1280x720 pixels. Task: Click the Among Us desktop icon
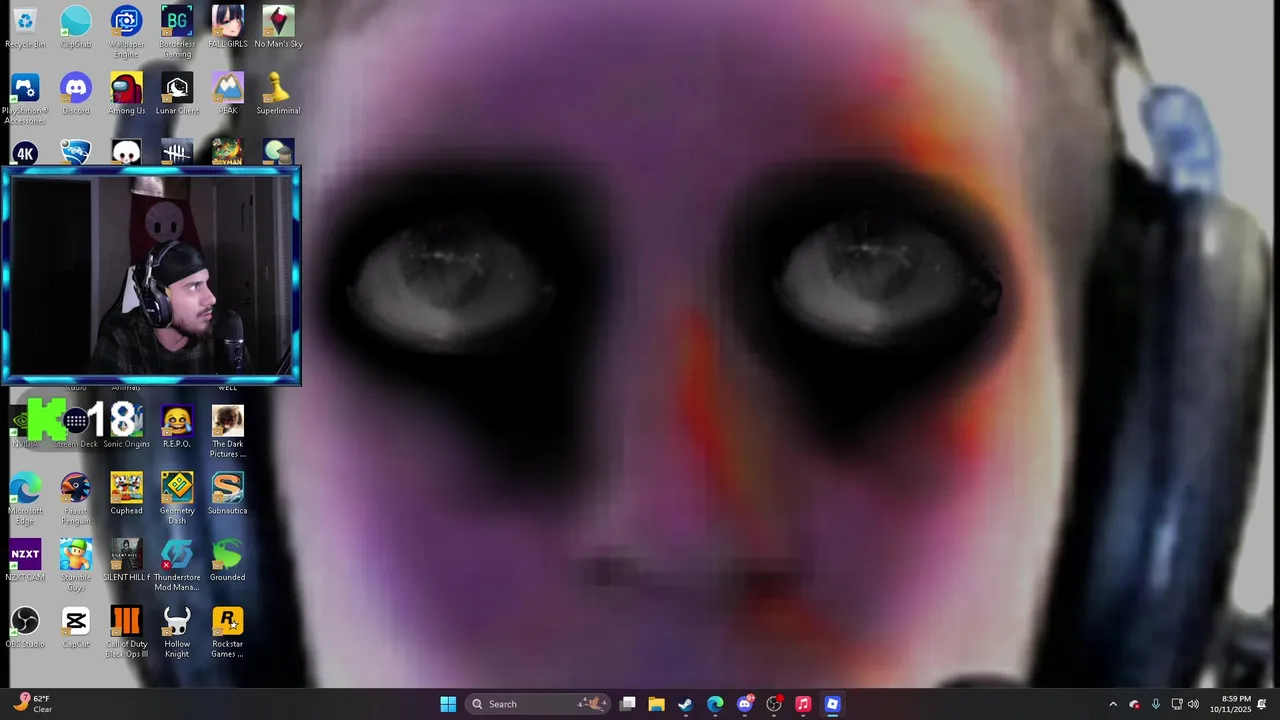coord(126,94)
